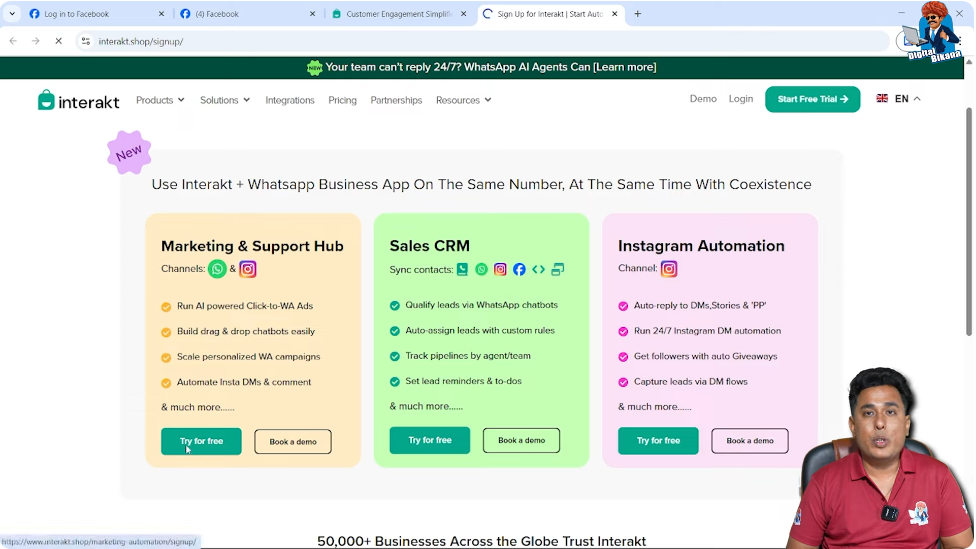Screen dimensions: 976x549
Task: Open a new browser tab
Action: point(637,14)
